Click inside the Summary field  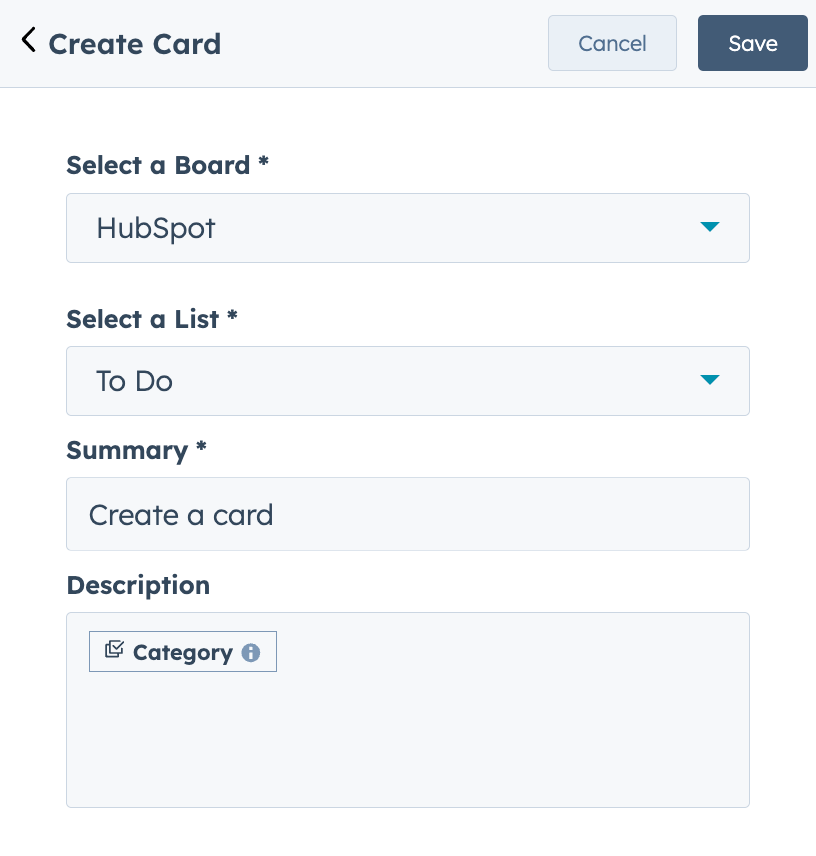(408, 514)
